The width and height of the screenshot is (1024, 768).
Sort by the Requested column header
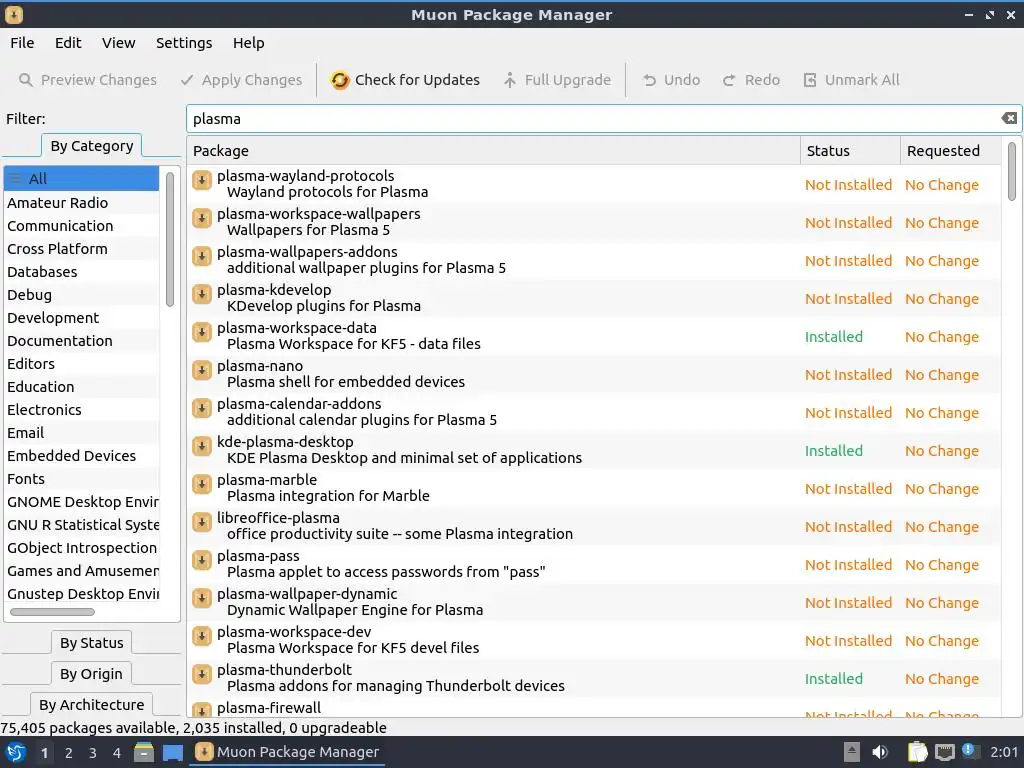(950, 151)
